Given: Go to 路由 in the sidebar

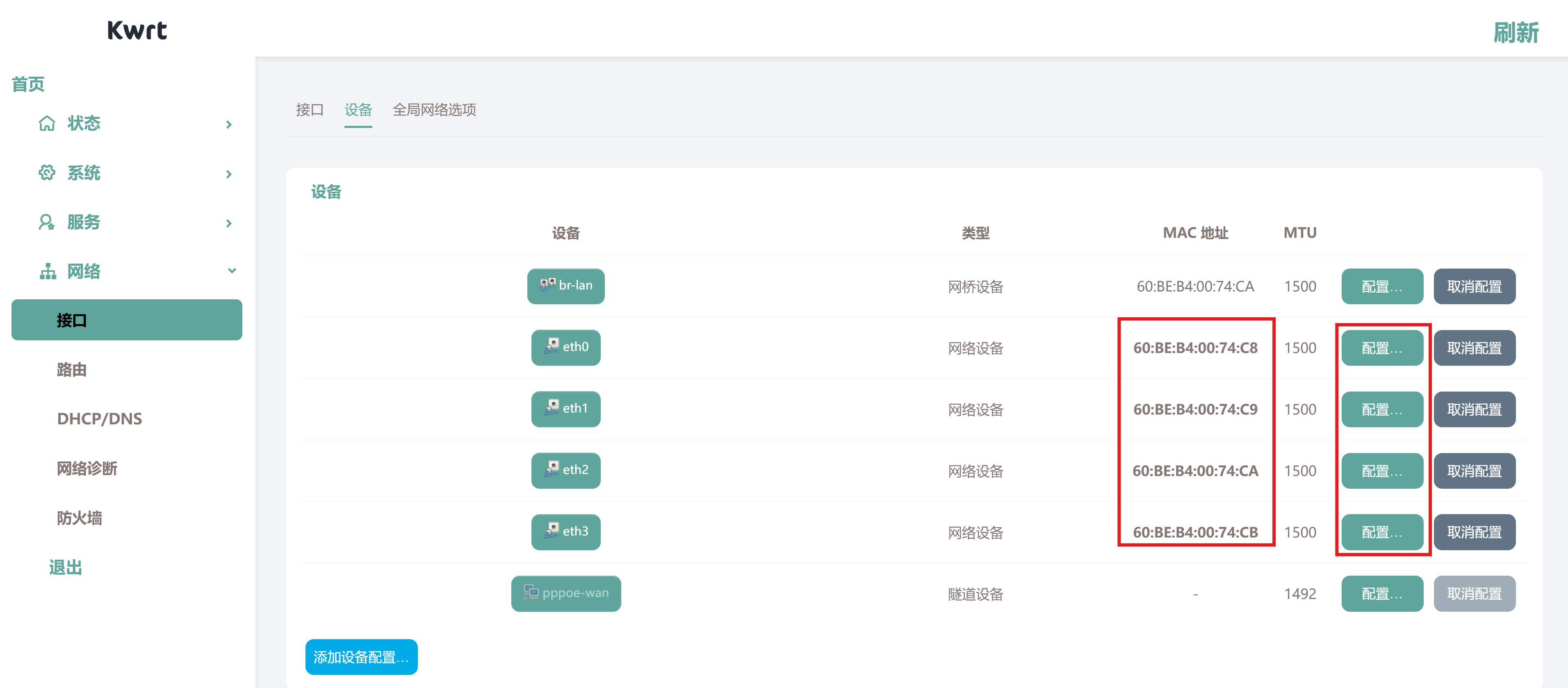Looking at the screenshot, I should 72,369.
